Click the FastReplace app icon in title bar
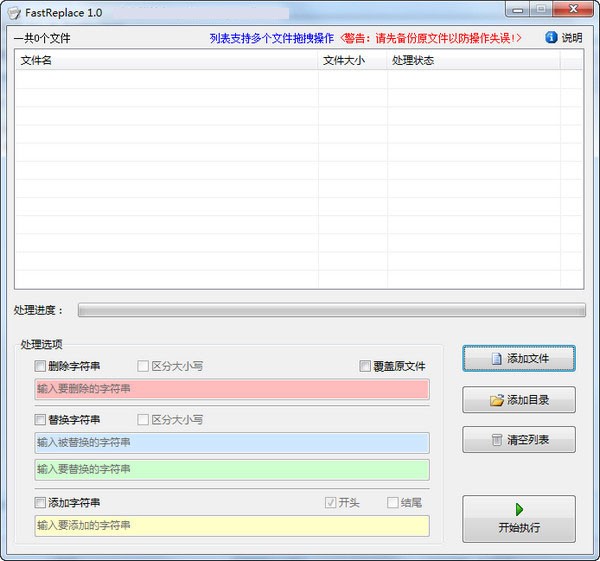600x561 pixels. pos(14,13)
